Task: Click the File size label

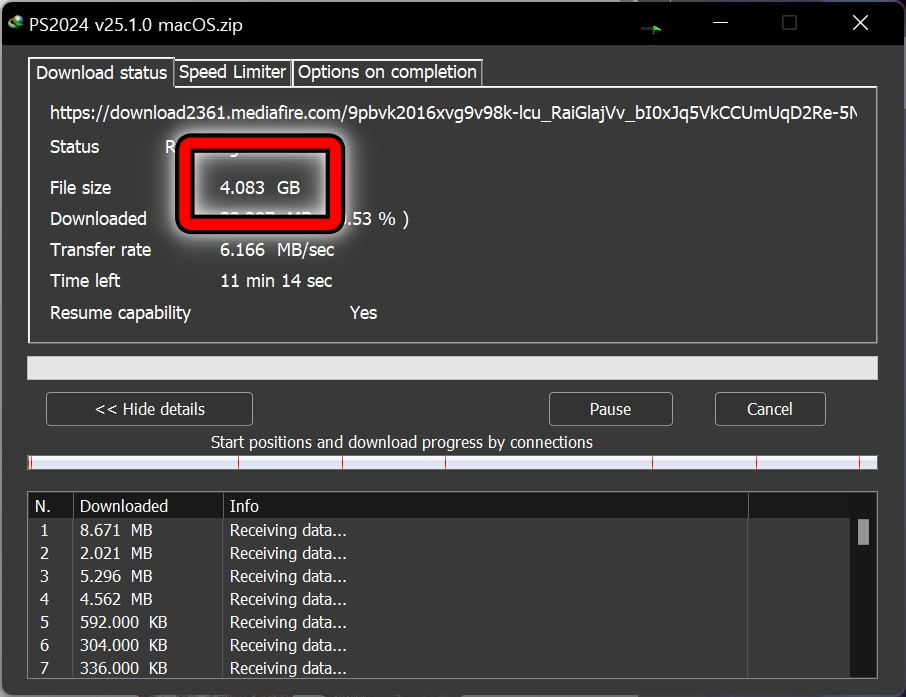Action: coord(80,188)
